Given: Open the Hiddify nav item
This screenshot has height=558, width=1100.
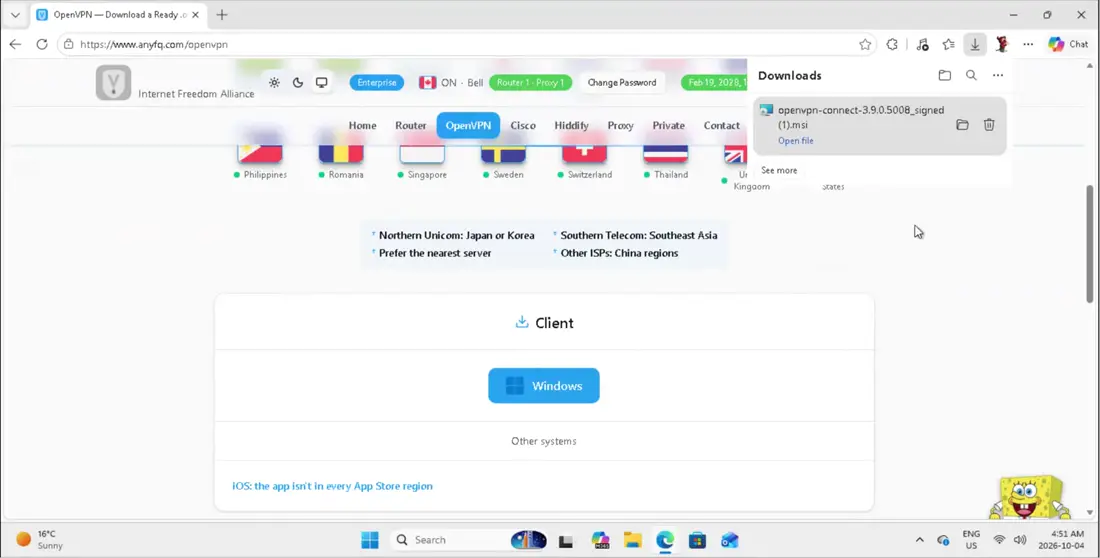Looking at the screenshot, I should click(572, 126).
